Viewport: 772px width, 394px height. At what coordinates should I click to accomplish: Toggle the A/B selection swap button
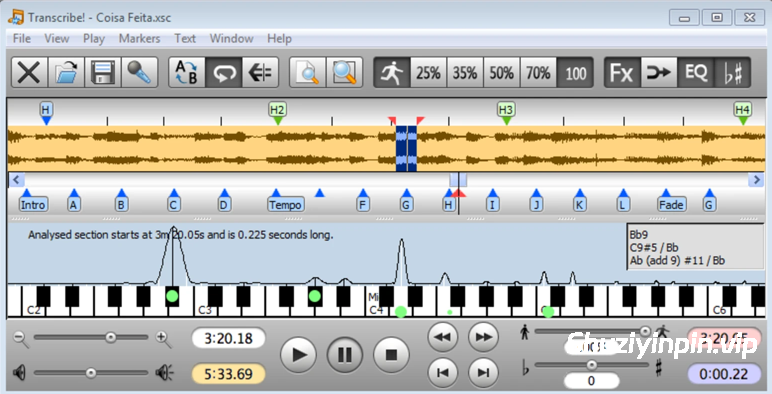click(187, 73)
